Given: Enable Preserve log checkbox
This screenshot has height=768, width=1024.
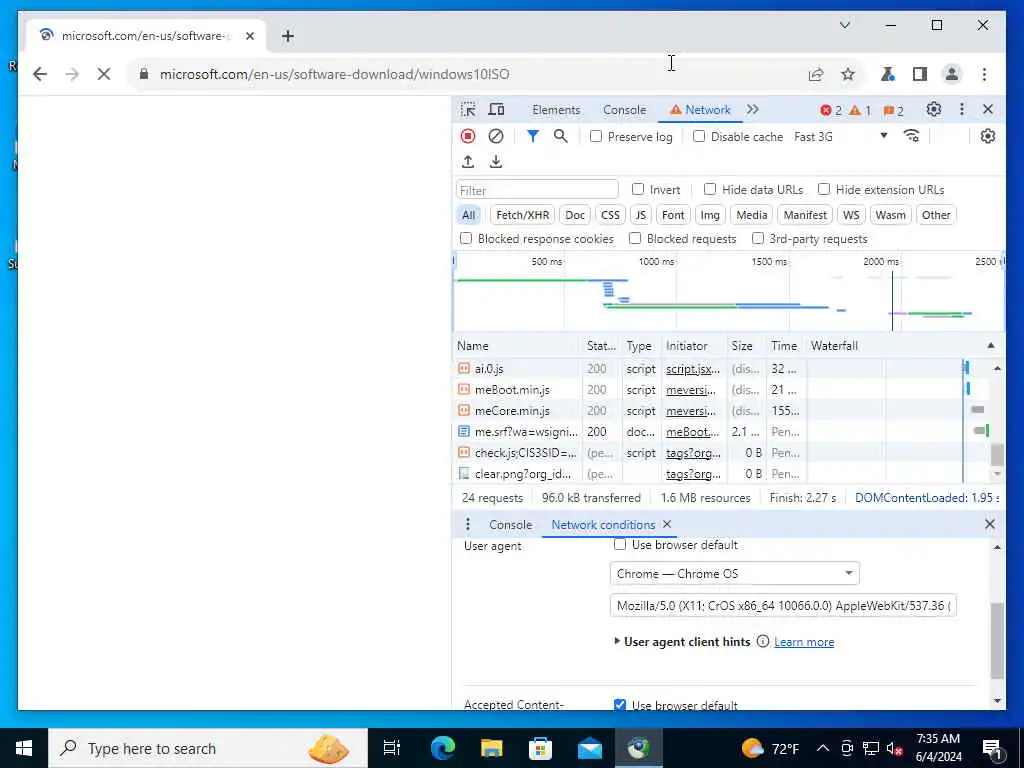Looking at the screenshot, I should [x=596, y=136].
